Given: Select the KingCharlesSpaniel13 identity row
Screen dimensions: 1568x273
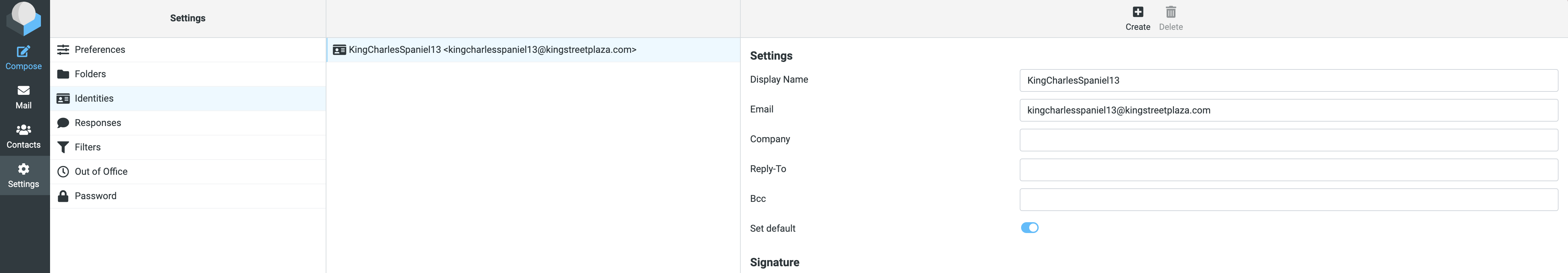Looking at the screenshot, I should pos(492,50).
